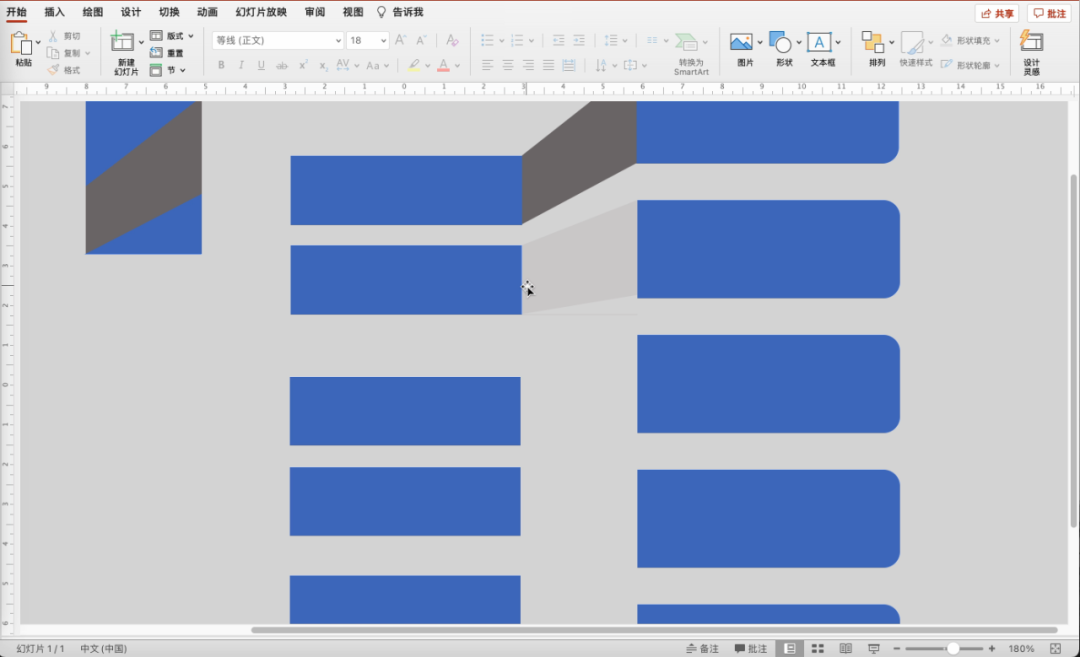Switch to Normal view in status bar
The width and height of the screenshot is (1080, 657).
(x=789, y=648)
